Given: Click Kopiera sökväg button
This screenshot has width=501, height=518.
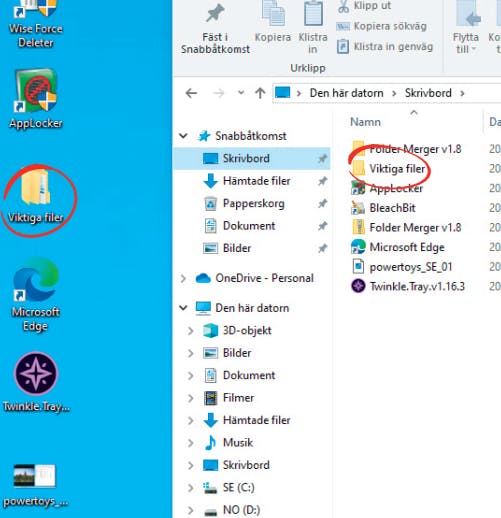Looking at the screenshot, I should click(x=382, y=26).
